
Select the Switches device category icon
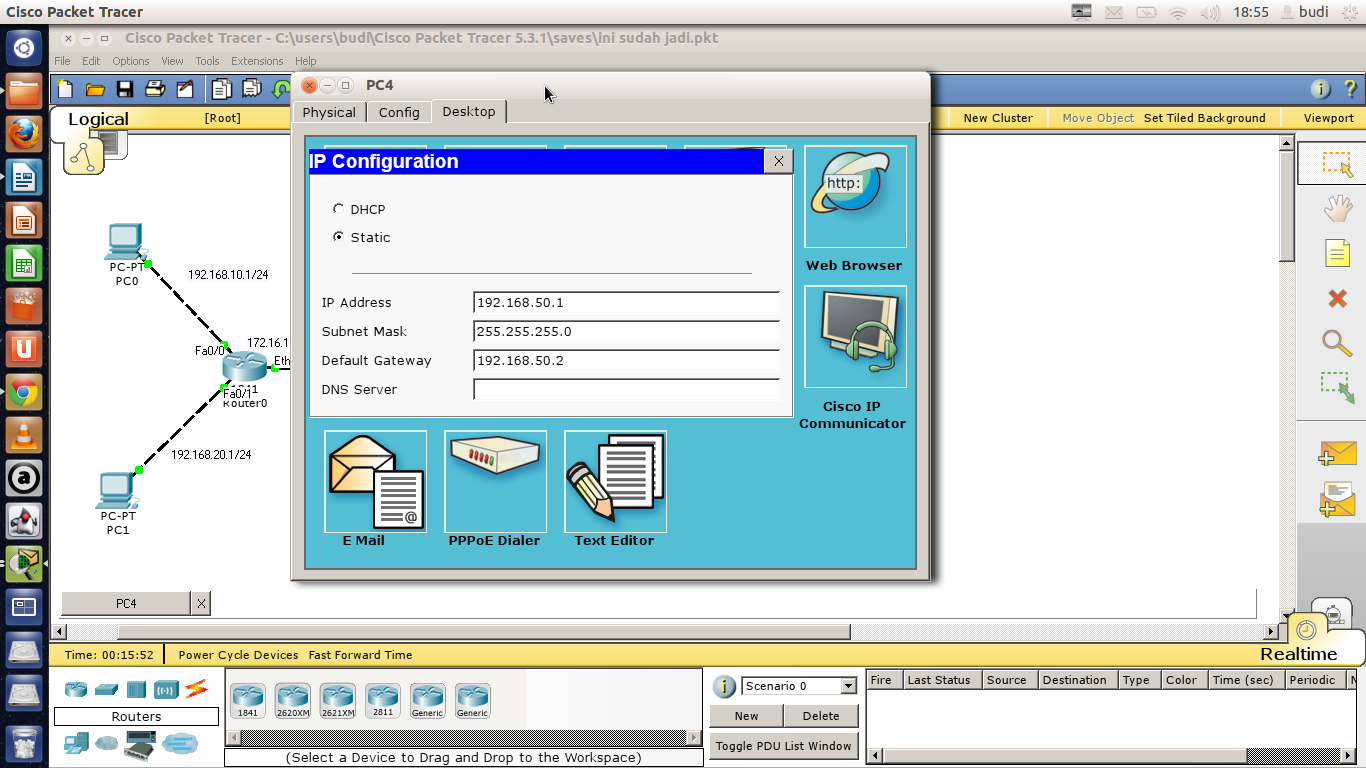[106, 689]
